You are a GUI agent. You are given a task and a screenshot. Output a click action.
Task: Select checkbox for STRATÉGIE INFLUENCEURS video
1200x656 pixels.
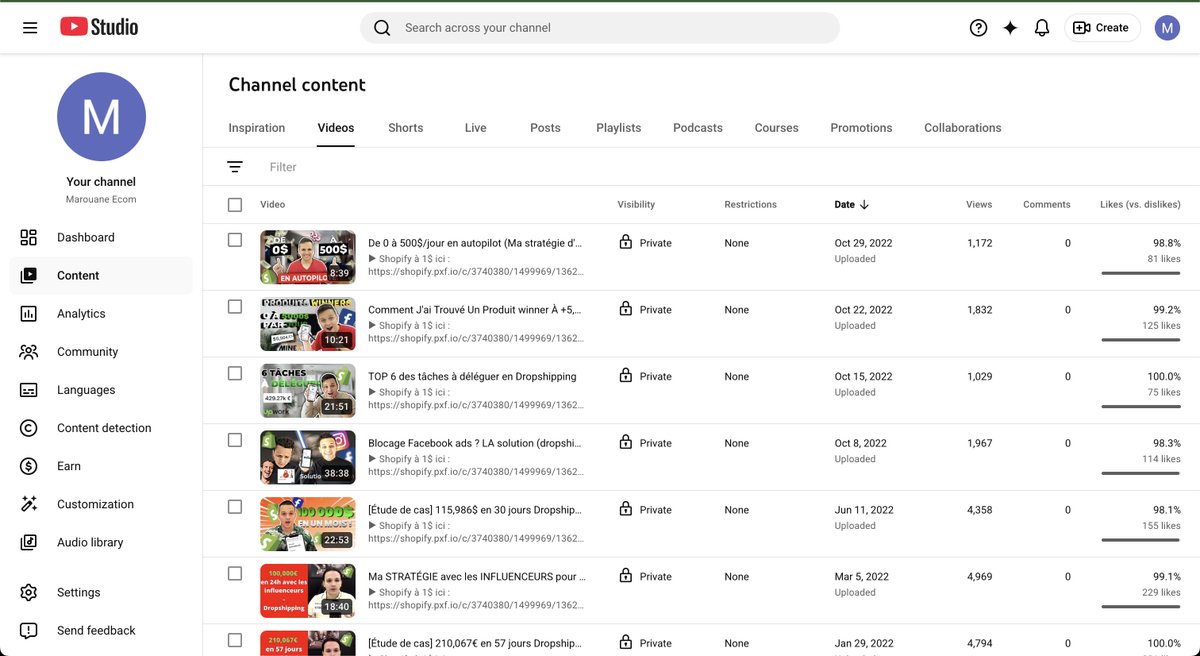[x=235, y=574]
